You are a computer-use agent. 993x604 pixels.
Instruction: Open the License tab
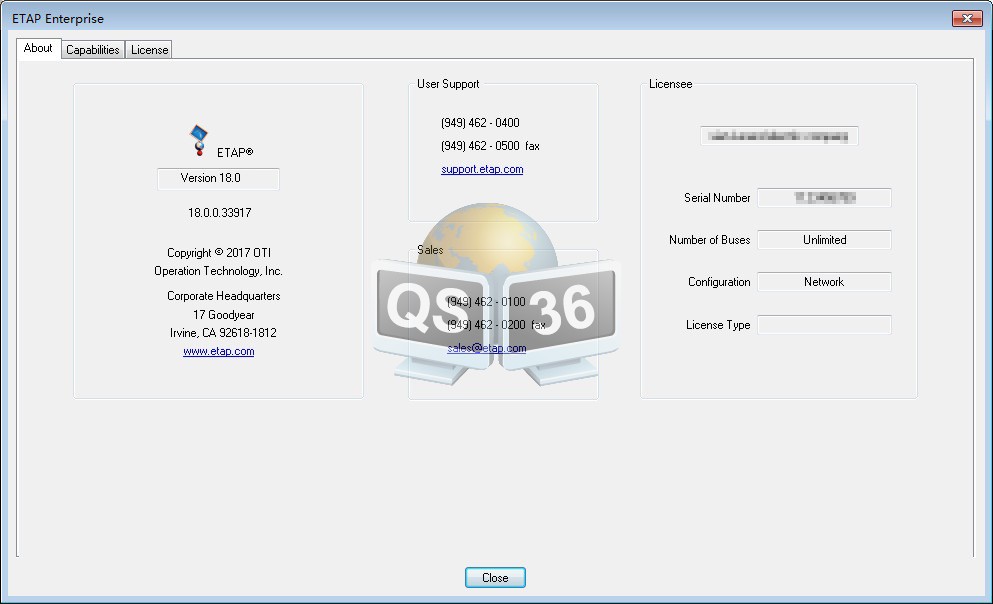point(149,49)
